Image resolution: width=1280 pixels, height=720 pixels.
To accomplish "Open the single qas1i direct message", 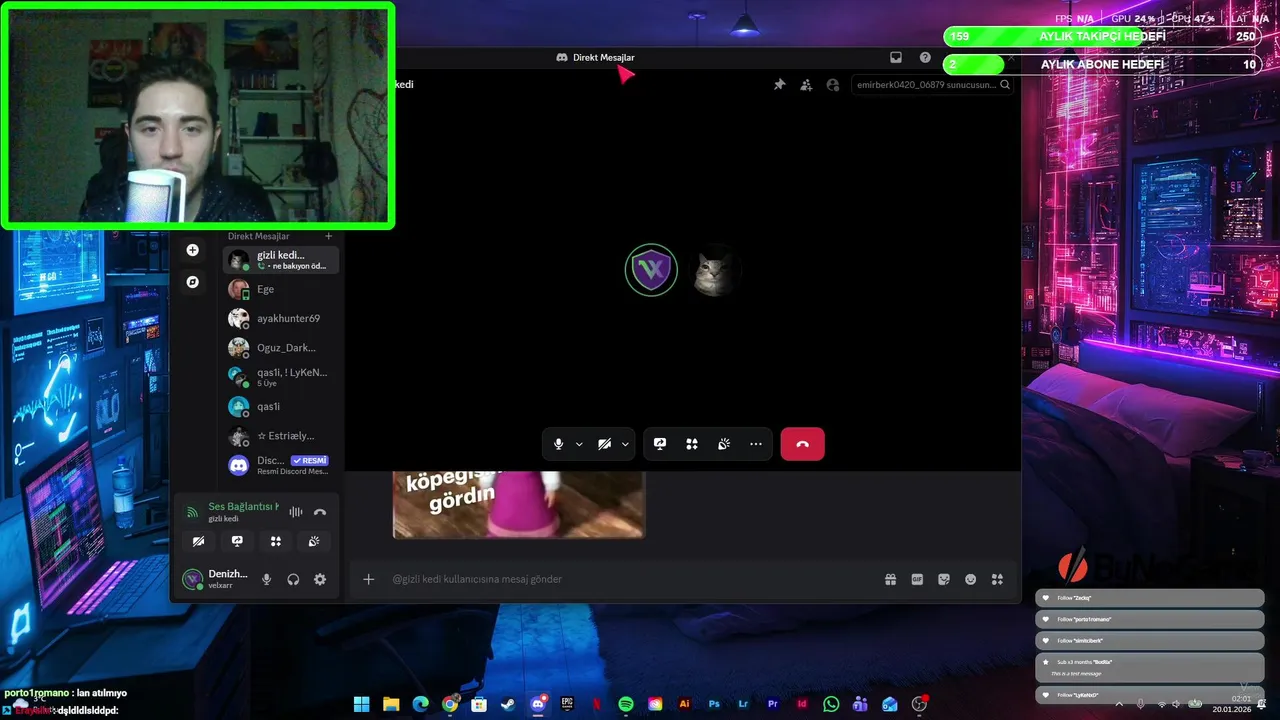I will (x=281, y=407).
